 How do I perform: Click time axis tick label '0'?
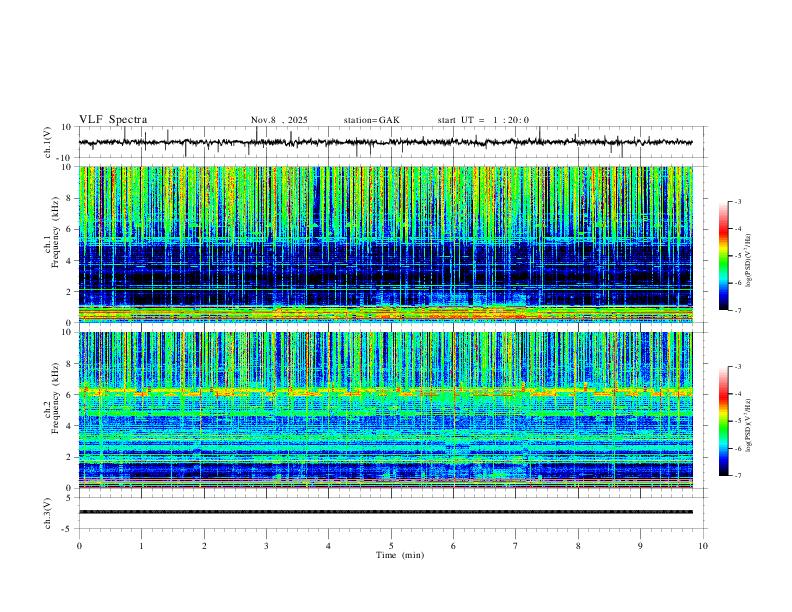tap(79, 546)
